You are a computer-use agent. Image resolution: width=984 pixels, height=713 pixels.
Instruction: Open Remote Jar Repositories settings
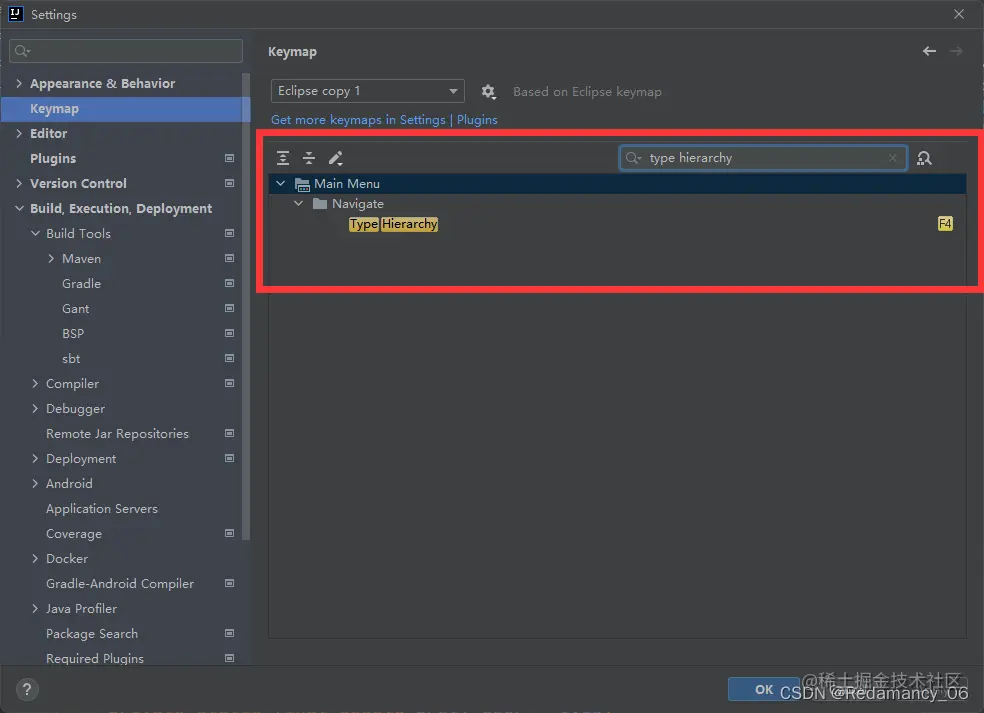pyautogui.click(x=117, y=434)
